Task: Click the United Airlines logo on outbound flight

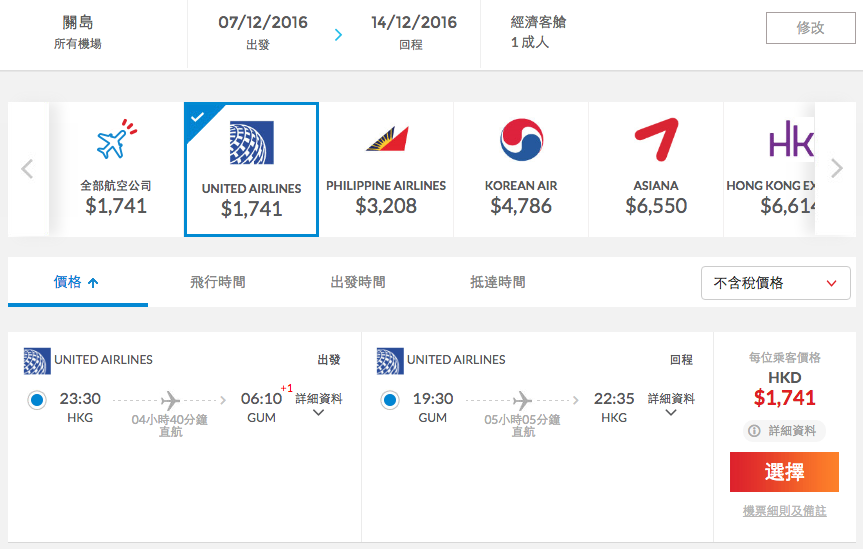Action: 37,361
